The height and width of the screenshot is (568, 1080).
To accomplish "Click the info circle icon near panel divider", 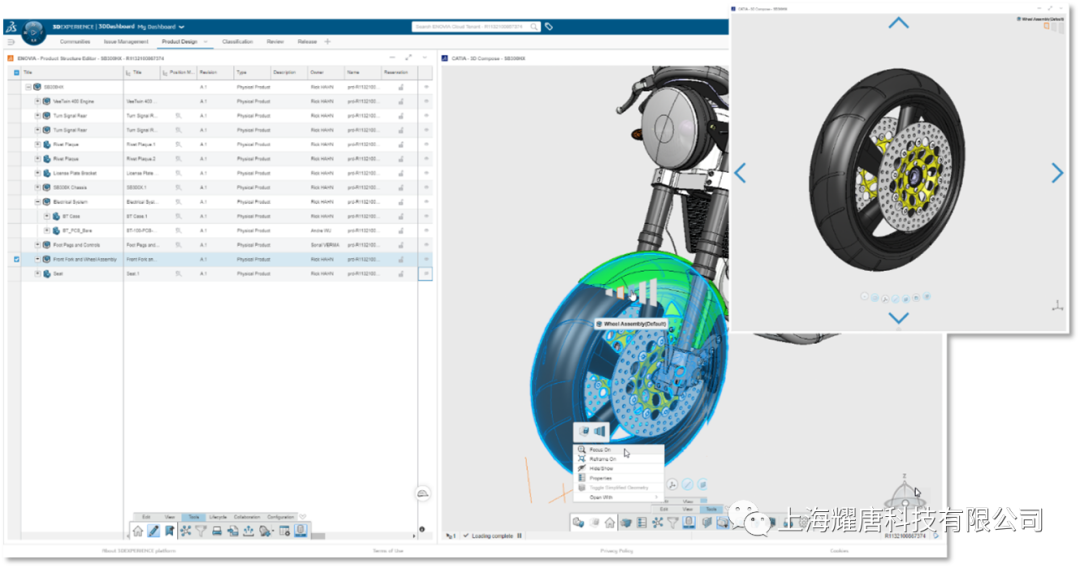I will coord(422,529).
